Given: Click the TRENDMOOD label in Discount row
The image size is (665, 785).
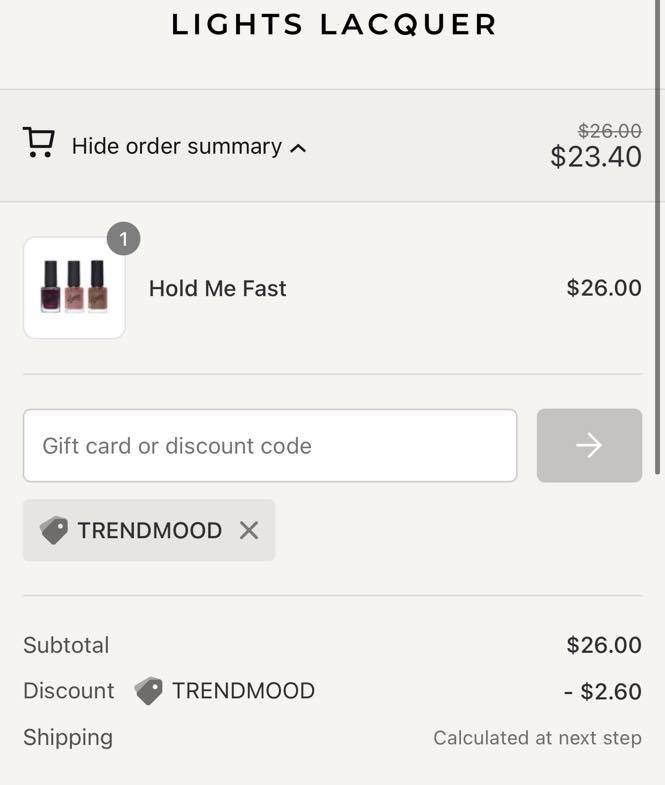Looking at the screenshot, I should click(x=243, y=691).
